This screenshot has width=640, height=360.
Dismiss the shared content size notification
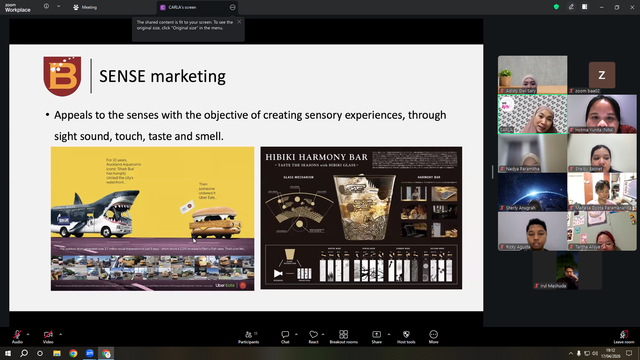point(239,22)
